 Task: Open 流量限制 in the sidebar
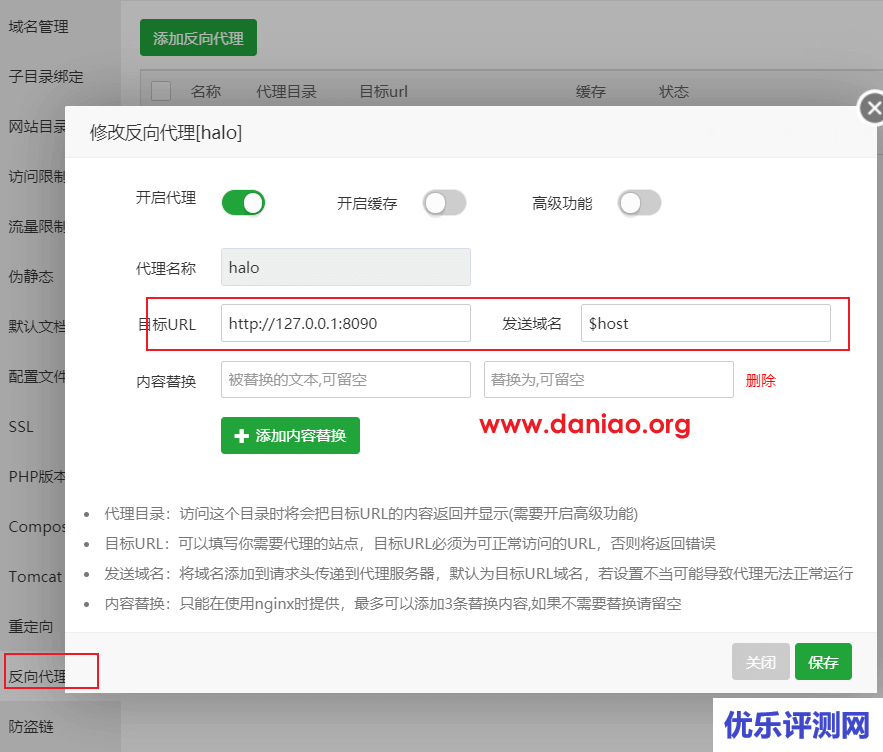point(37,226)
